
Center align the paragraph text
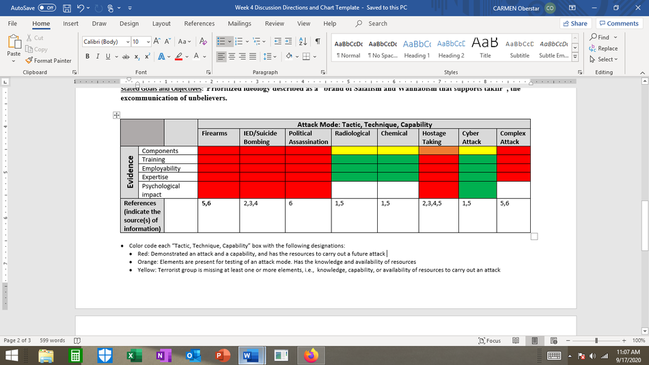(232, 56)
